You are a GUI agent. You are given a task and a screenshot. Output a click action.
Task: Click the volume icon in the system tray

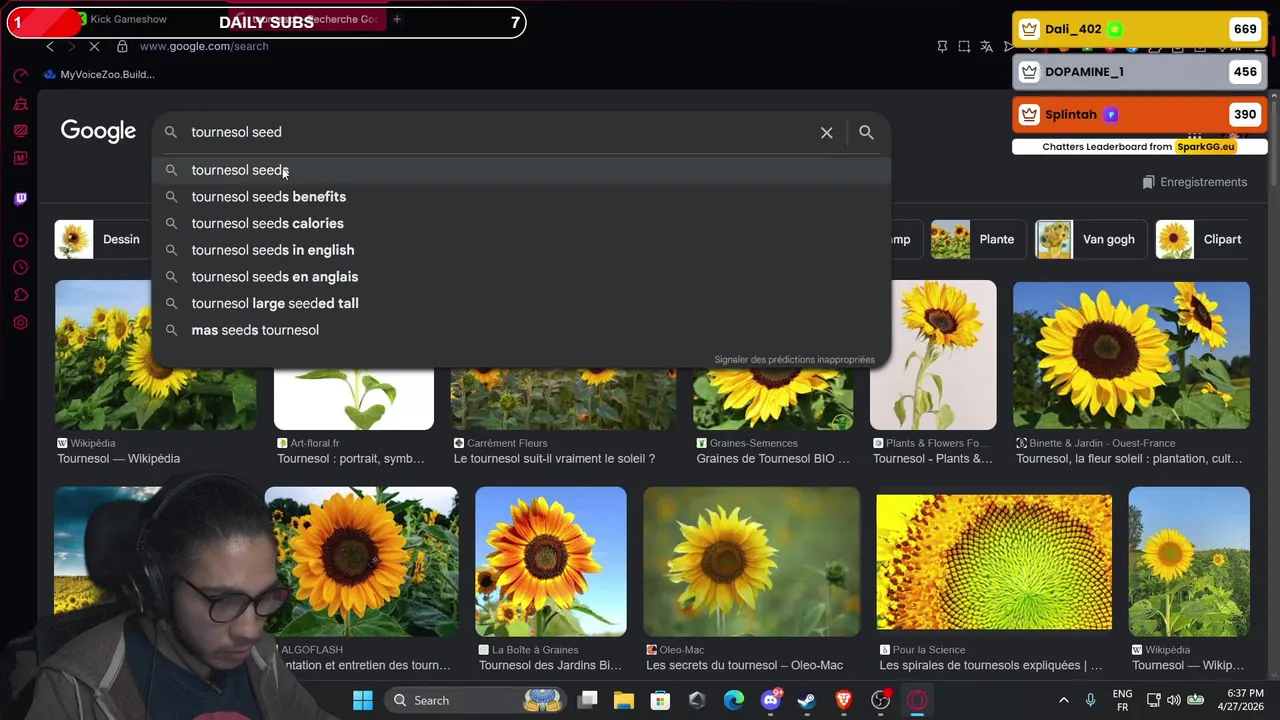1172,700
